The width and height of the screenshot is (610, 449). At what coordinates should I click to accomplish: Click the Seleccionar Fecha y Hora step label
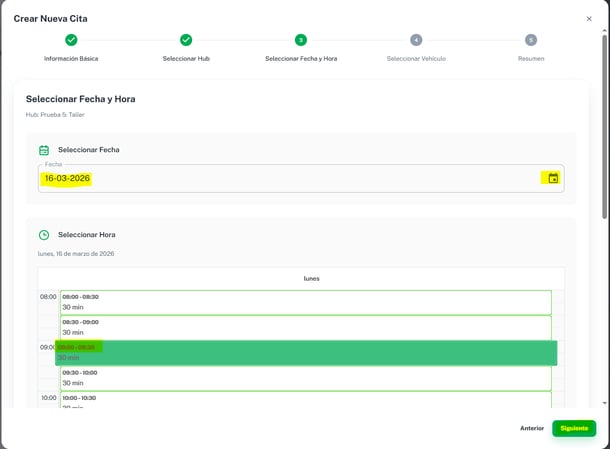301,59
